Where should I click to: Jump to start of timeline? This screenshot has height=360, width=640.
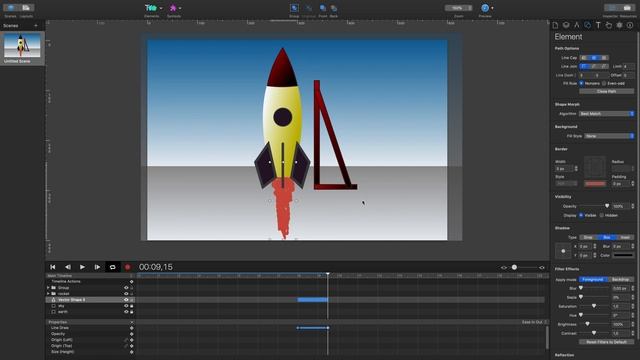coord(53,267)
